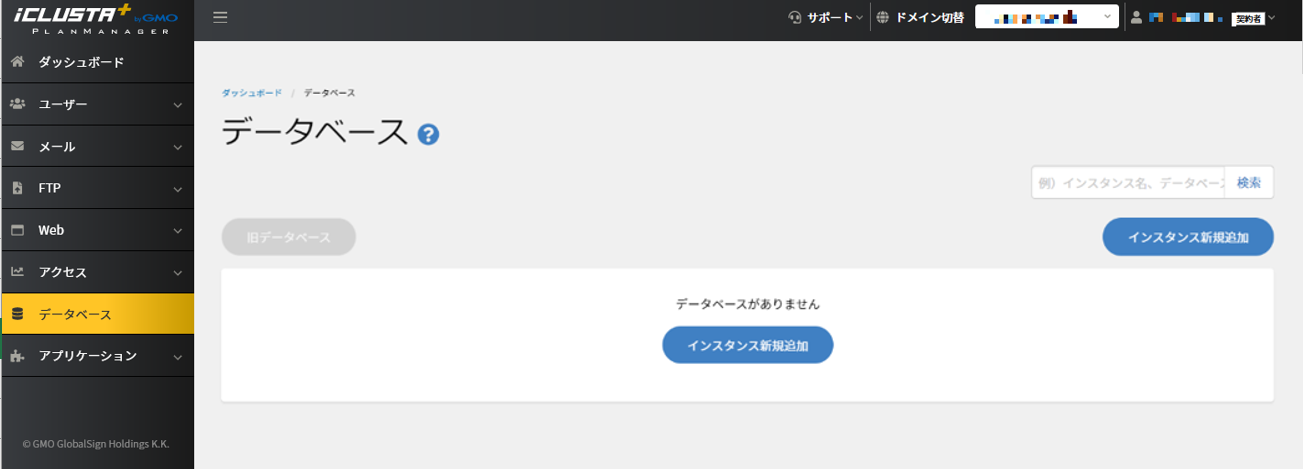Click the データベース breadcrumb text
The height and width of the screenshot is (469, 1303).
pyautogui.click(x=329, y=93)
